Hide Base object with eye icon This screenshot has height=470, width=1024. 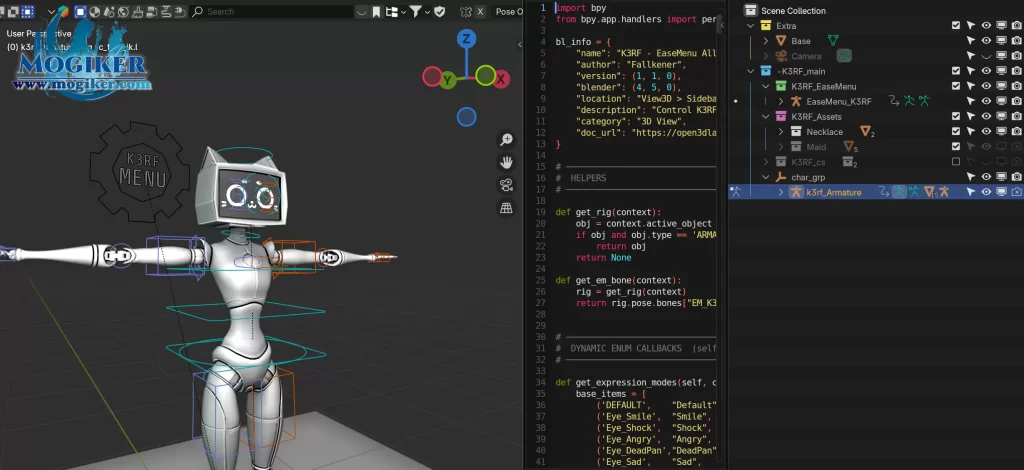tap(986, 40)
